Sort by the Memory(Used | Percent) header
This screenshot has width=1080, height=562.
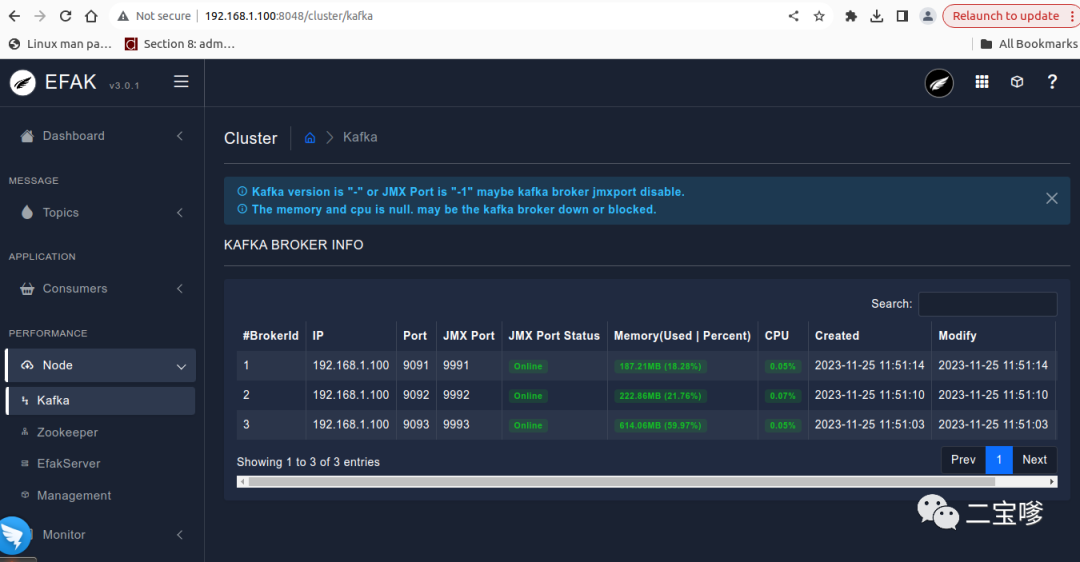pyautogui.click(x=683, y=335)
